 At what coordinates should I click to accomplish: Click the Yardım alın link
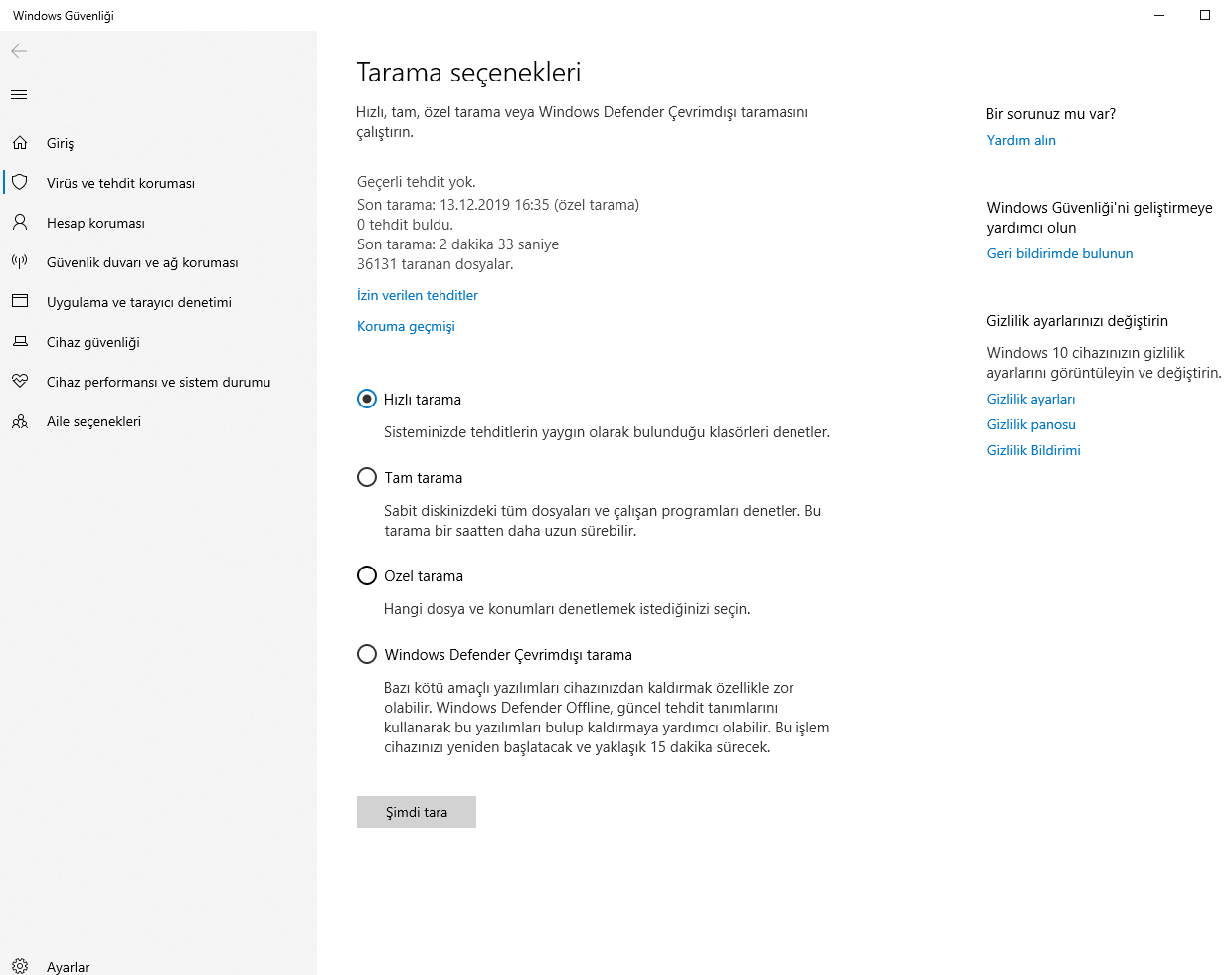[1021, 140]
